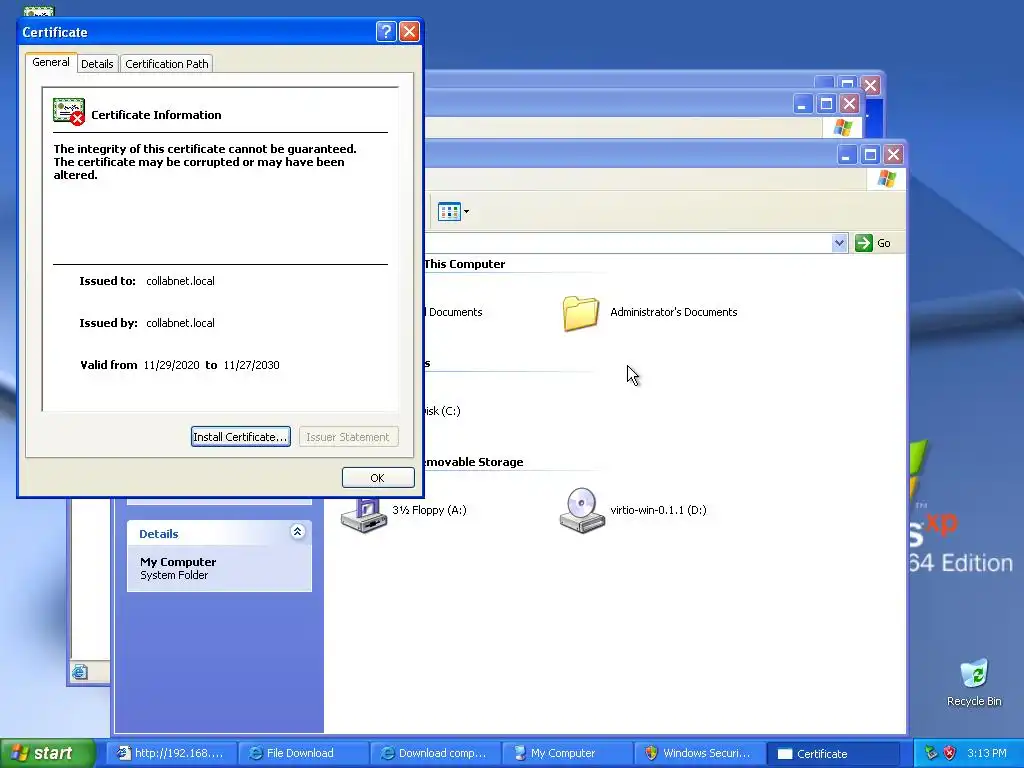Click OK in the Certificate dialog
Viewport: 1024px width, 768px height.
pyautogui.click(x=377, y=477)
